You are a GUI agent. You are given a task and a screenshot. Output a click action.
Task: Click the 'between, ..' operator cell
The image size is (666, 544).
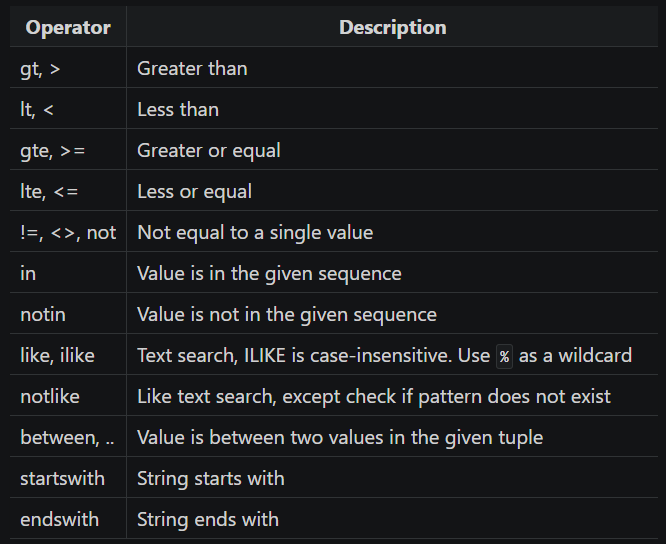click(x=67, y=438)
